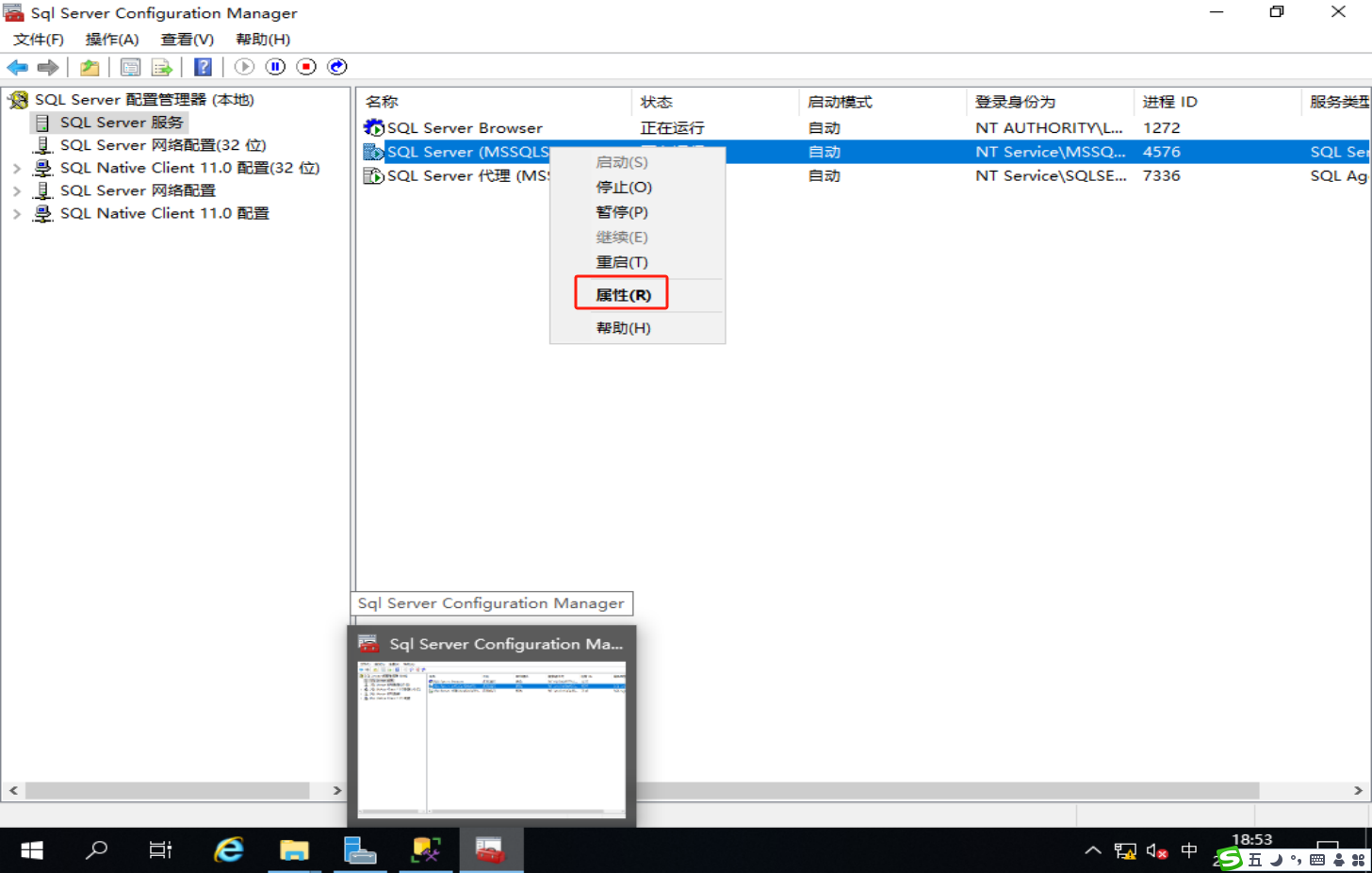Click the NT Service\SQLSE... login cell

tap(1051, 175)
